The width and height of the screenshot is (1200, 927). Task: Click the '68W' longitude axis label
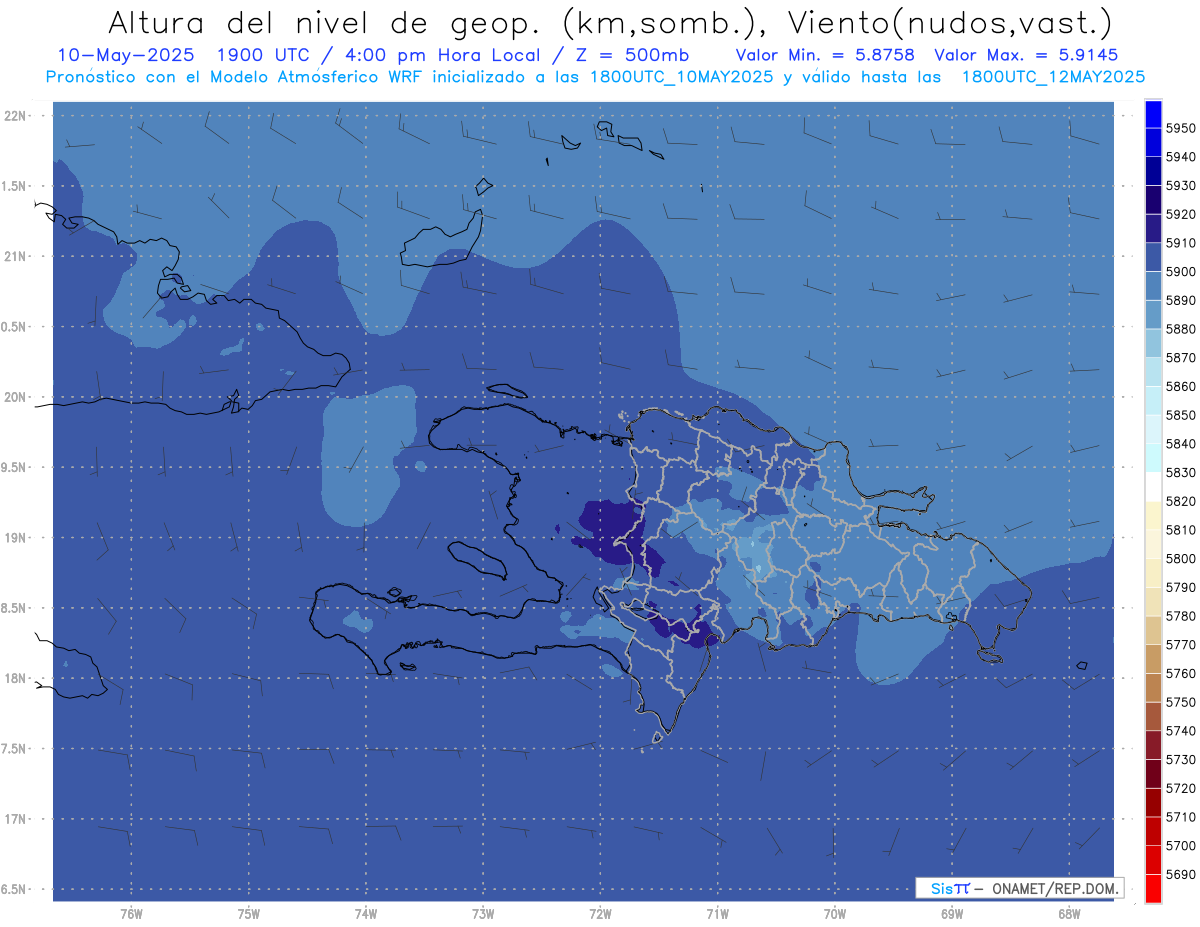1069,913
